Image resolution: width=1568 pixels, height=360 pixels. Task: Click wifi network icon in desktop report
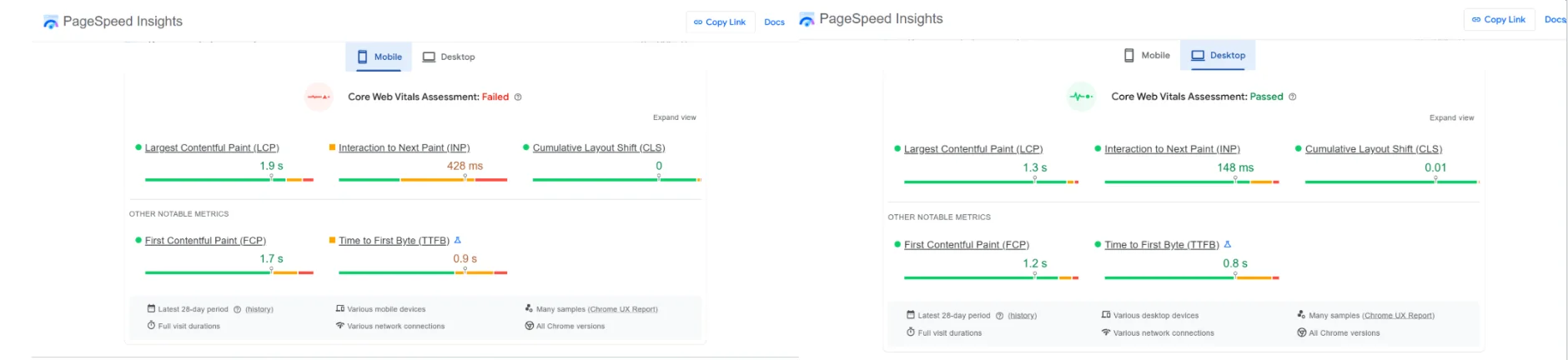[1106, 332]
